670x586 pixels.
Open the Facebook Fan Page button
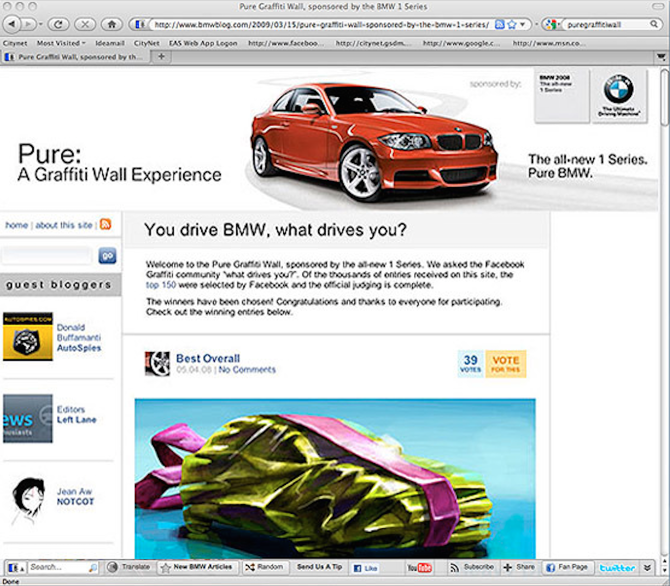point(567,567)
